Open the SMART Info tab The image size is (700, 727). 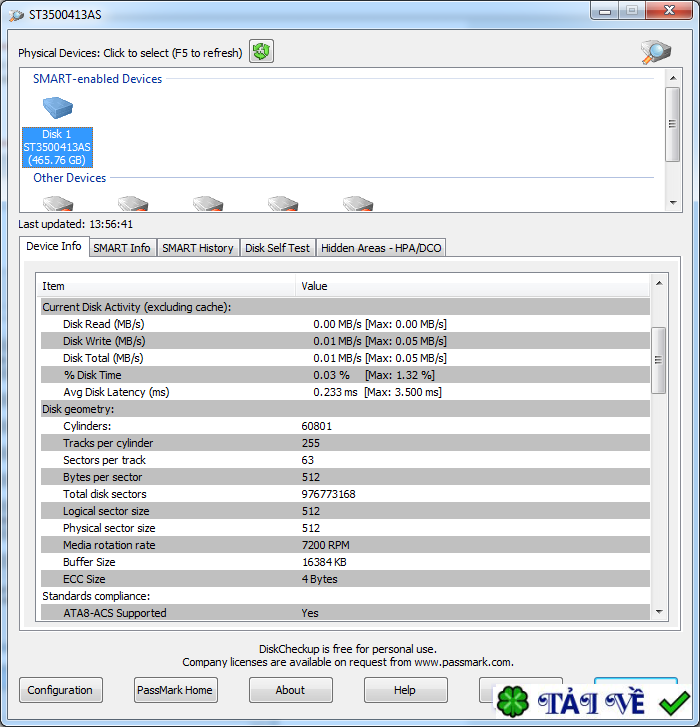click(121, 248)
